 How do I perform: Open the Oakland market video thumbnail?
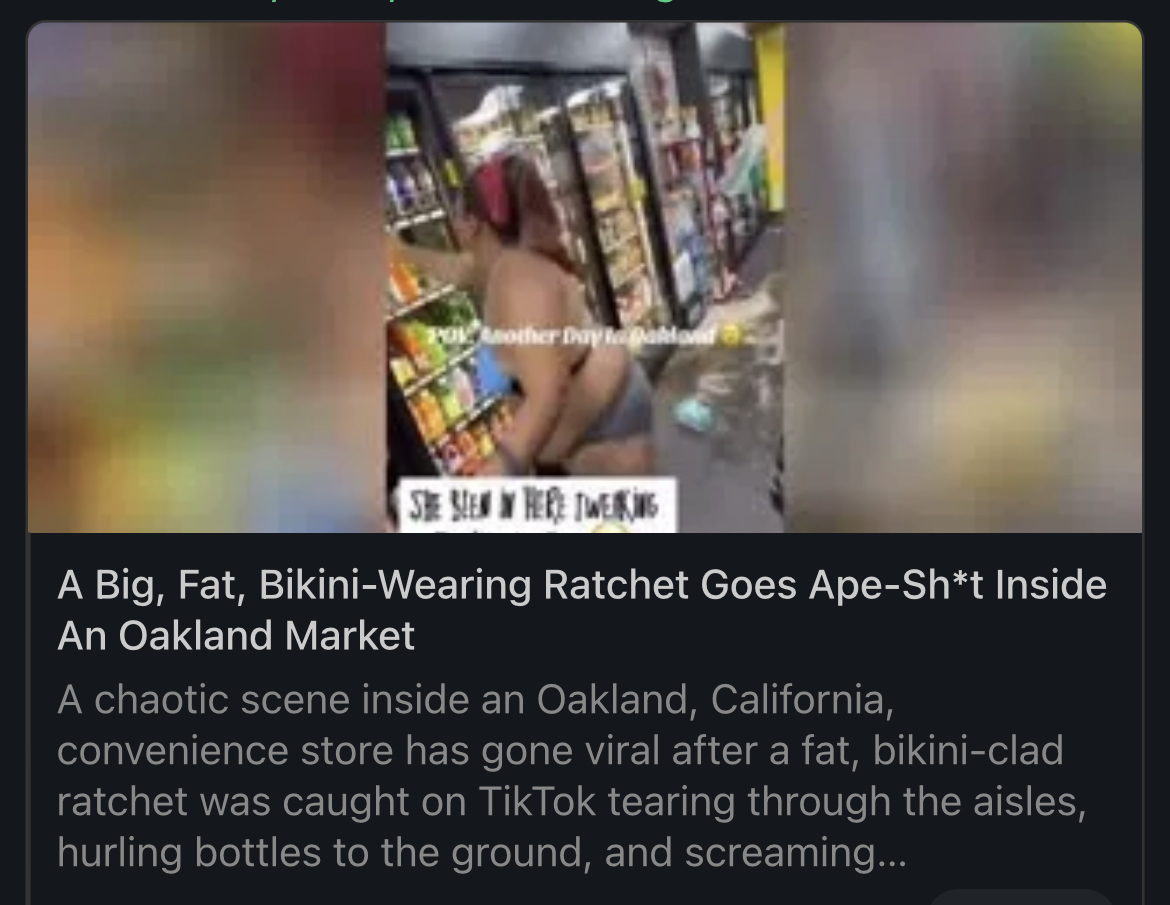585,278
